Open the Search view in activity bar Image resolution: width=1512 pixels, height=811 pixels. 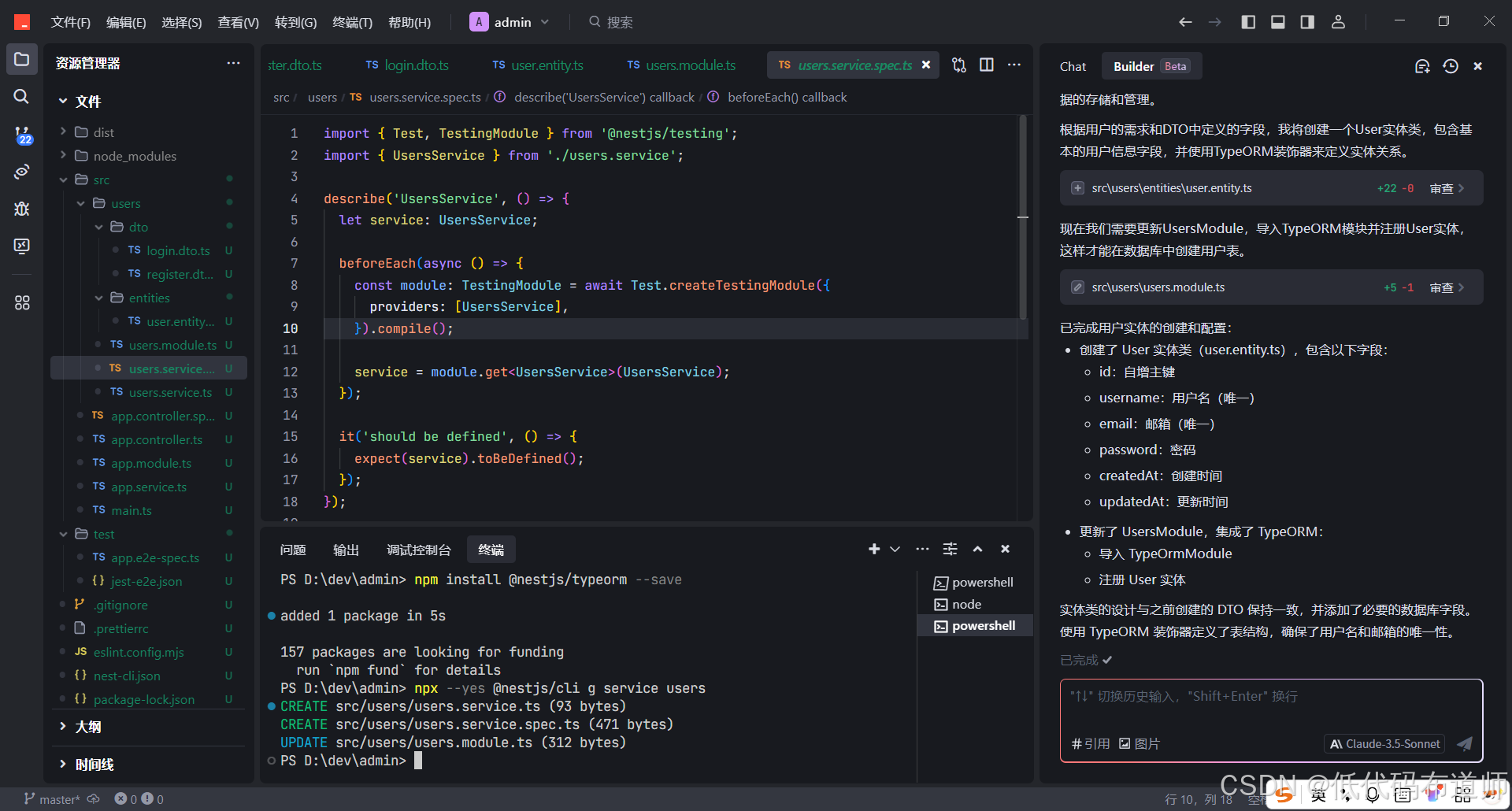tap(21, 96)
